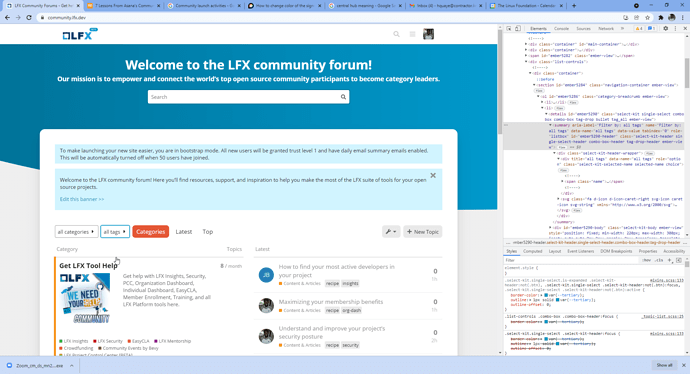The height and width of the screenshot is (374, 690).
Task: Open the Console tab in DevTools
Action: 561,29
